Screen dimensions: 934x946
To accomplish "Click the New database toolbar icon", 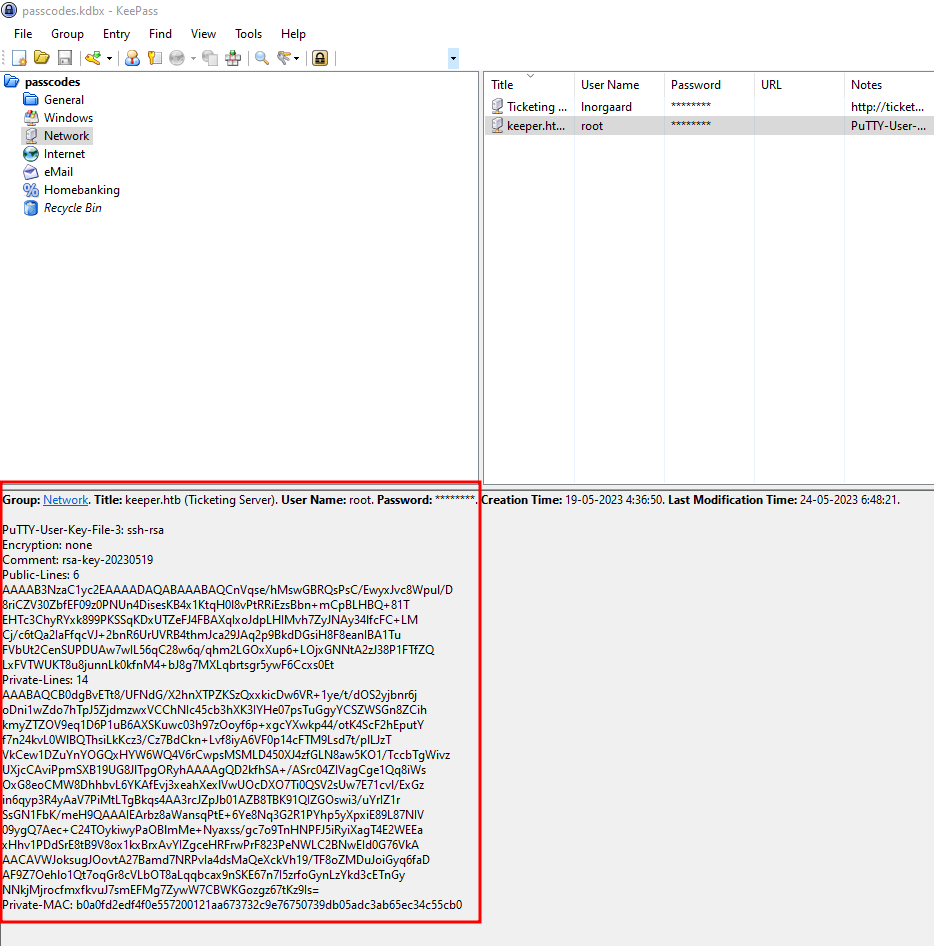I will (19, 58).
